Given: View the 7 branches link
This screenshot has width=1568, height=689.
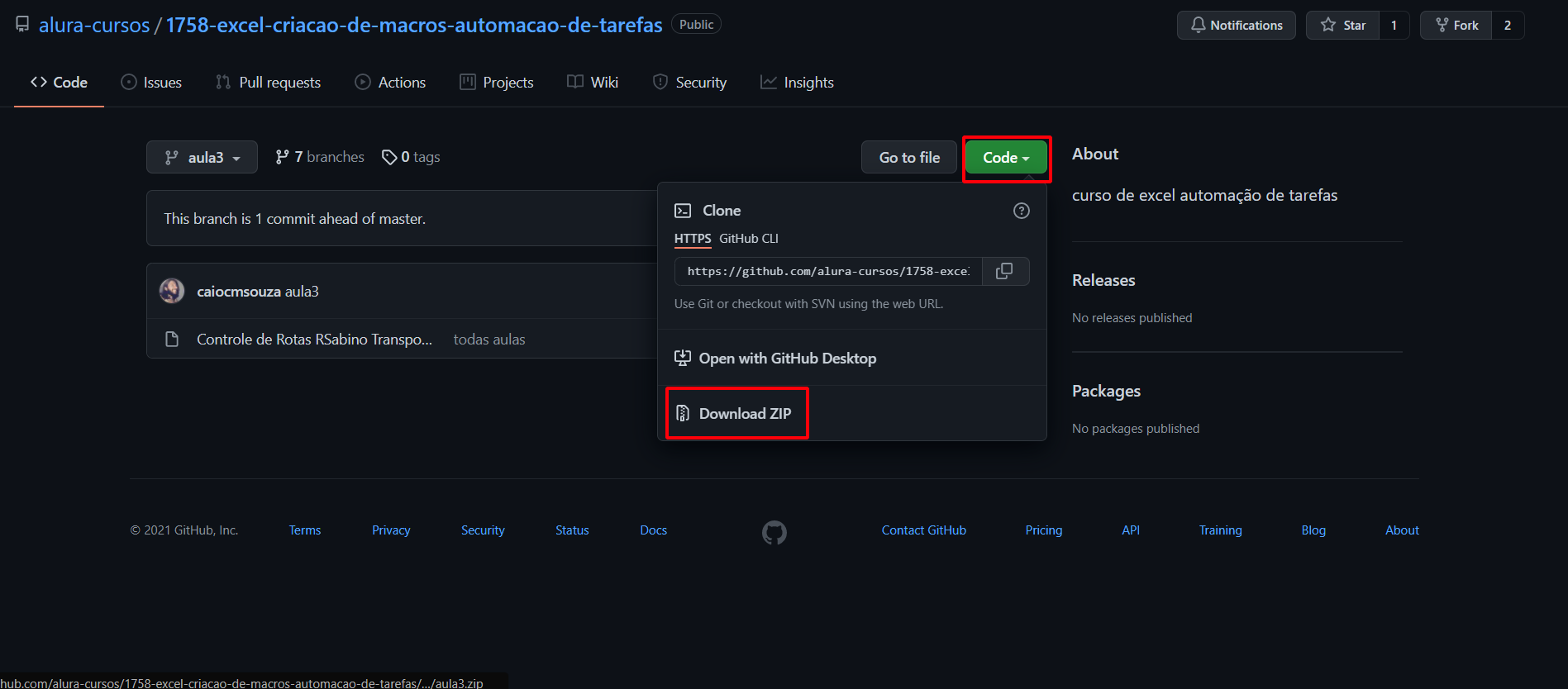Looking at the screenshot, I should (x=320, y=157).
